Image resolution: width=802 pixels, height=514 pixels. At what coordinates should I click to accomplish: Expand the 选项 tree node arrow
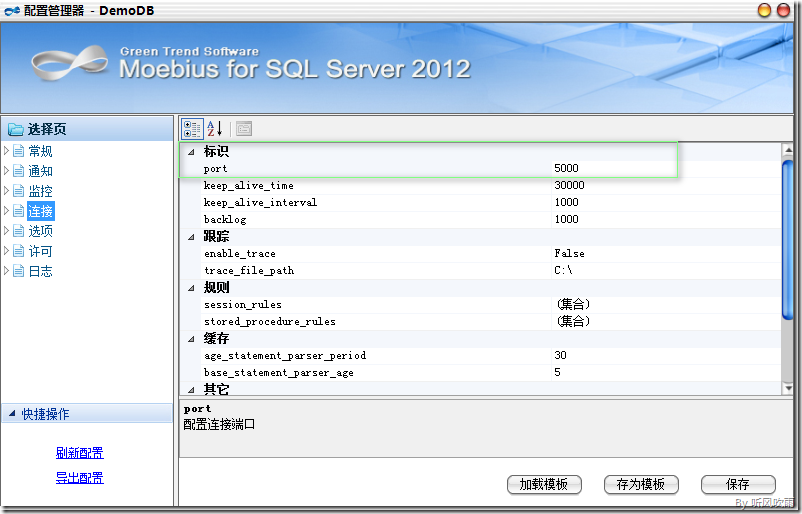(6, 230)
